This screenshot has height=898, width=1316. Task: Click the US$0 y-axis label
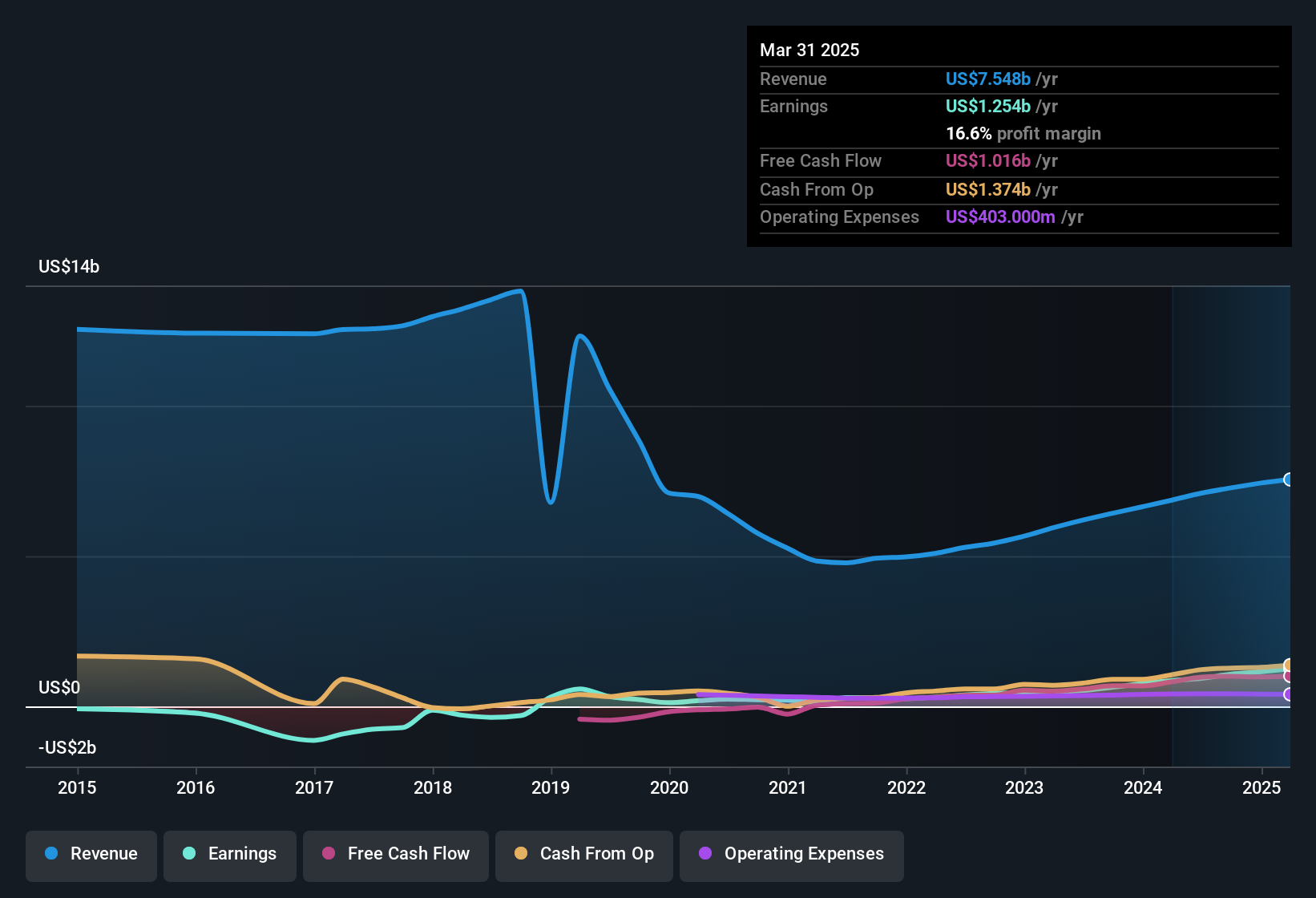tap(59, 688)
